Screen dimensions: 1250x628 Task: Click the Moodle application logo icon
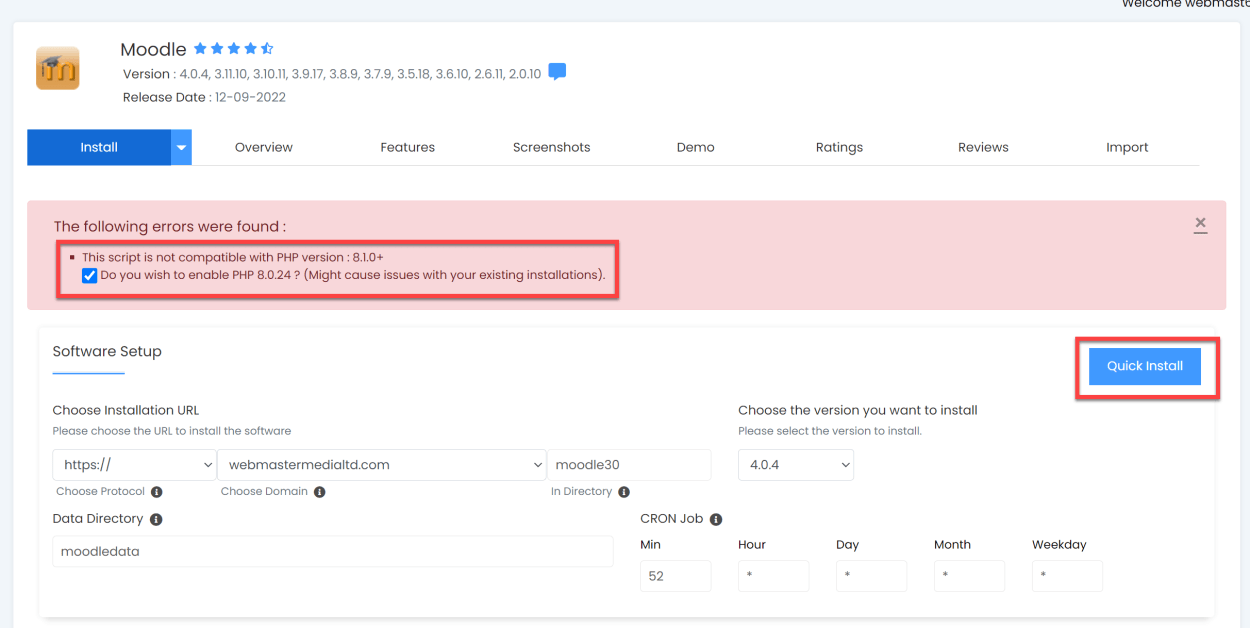[x=58, y=69]
